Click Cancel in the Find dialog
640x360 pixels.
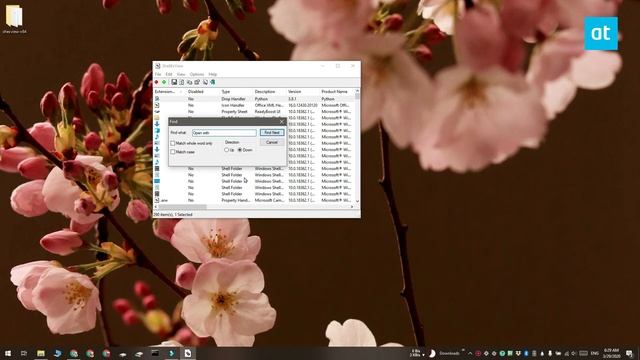coord(272,142)
